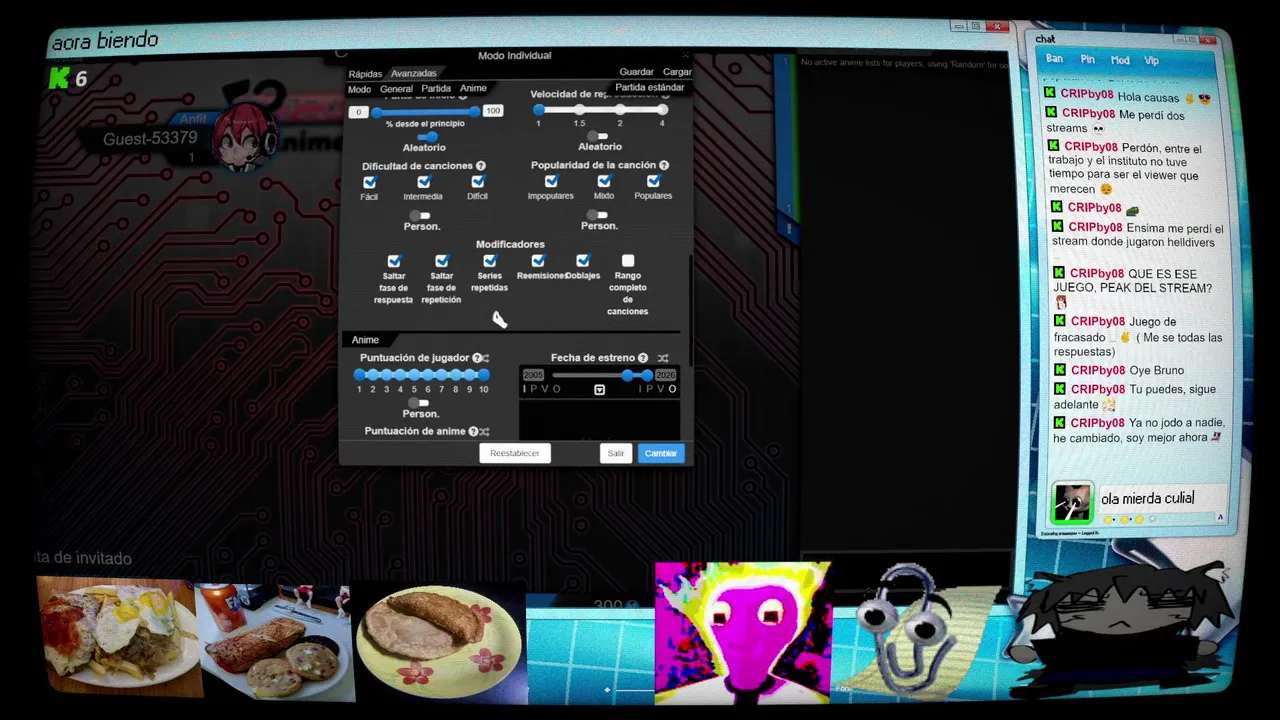Screen dimensions: 1280x720
Task: Open the Dificultad de canciones help icon
Action: (x=481, y=166)
